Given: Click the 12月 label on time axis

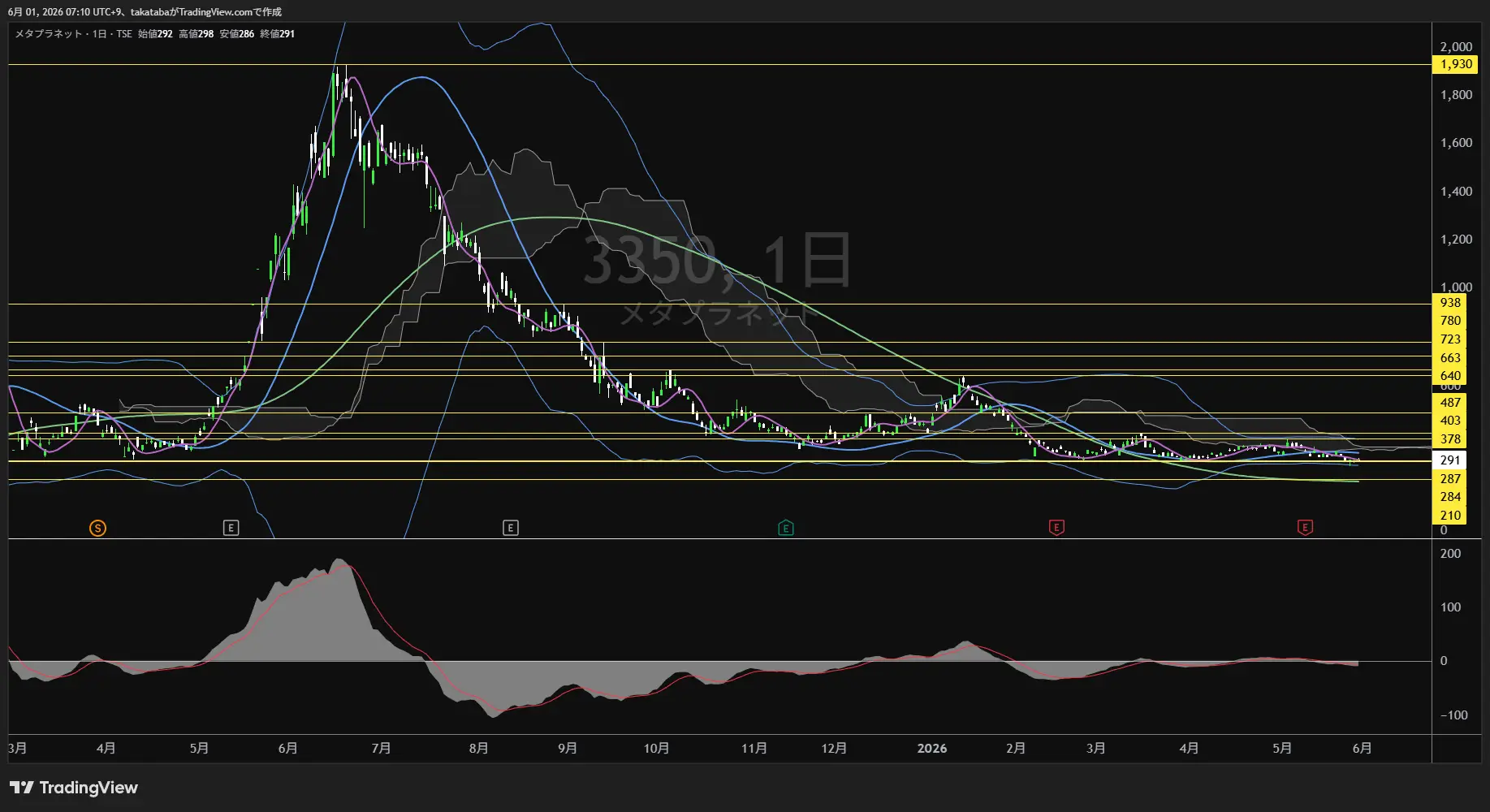Looking at the screenshot, I should pos(834,749).
